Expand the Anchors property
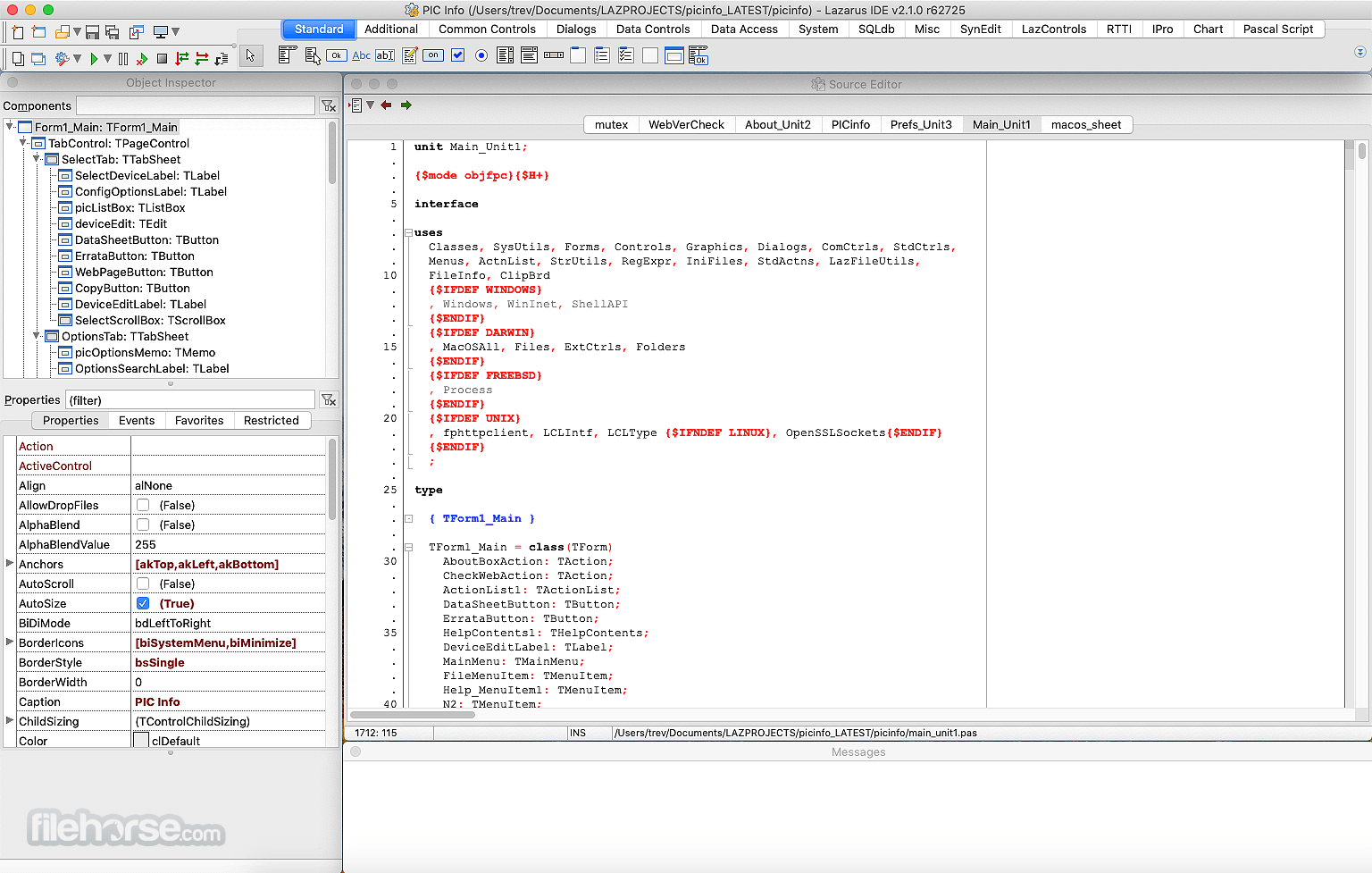The image size is (1372, 873). (10, 564)
